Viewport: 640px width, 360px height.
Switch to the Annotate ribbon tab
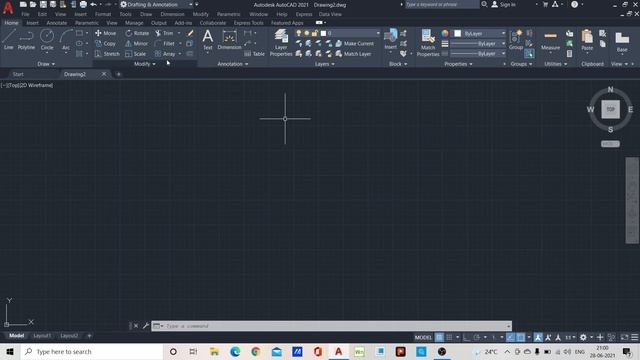pyautogui.click(x=56, y=23)
